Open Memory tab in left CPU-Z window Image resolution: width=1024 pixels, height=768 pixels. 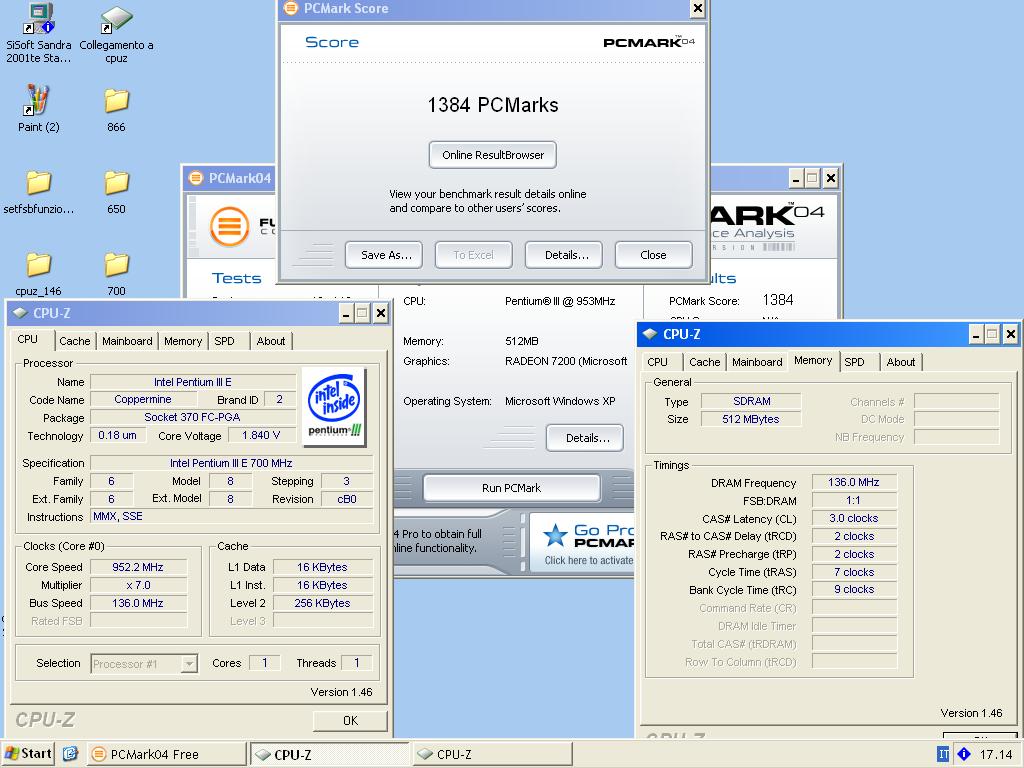[x=183, y=341]
